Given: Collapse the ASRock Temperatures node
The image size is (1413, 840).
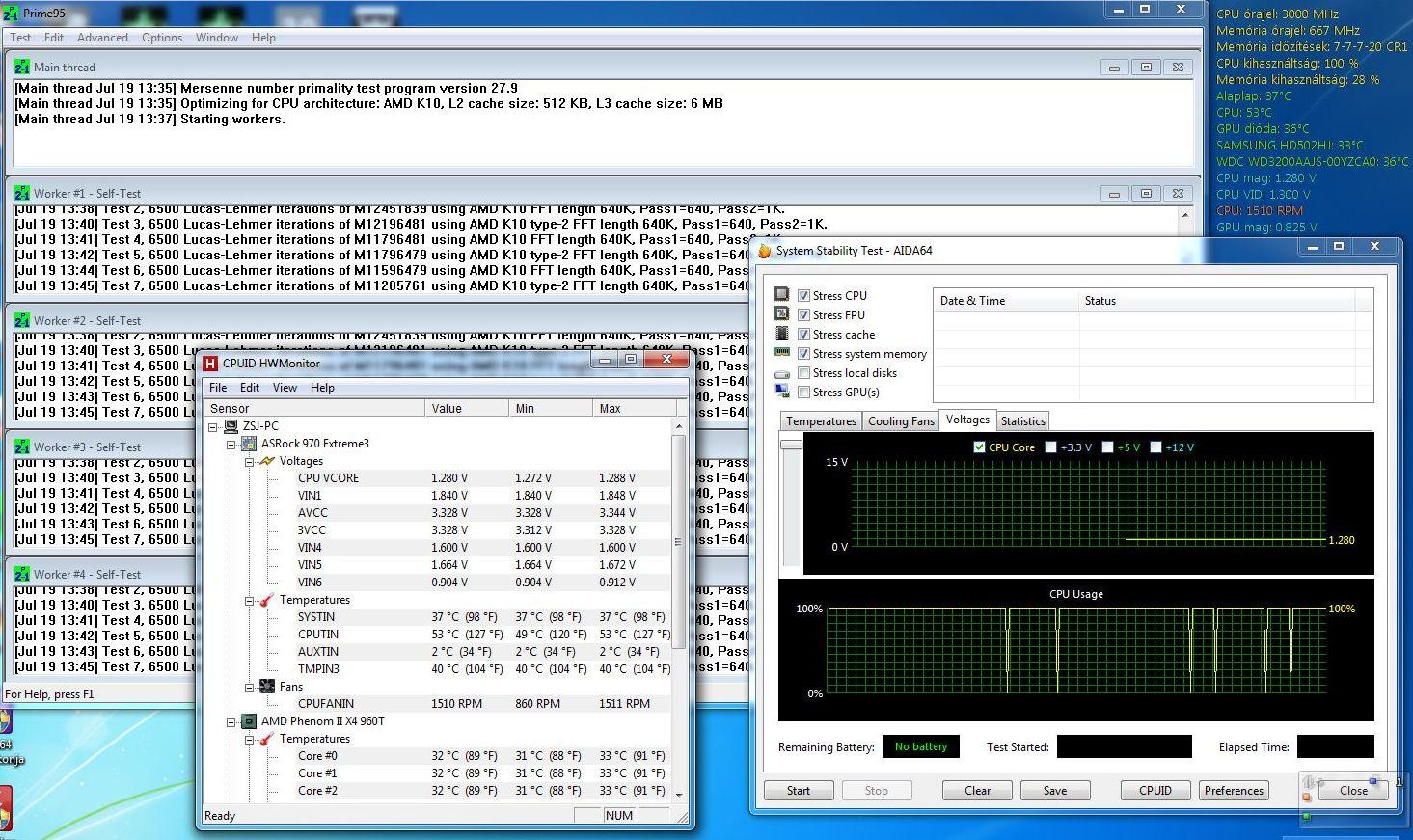Looking at the screenshot, I should tap(248, 600).
